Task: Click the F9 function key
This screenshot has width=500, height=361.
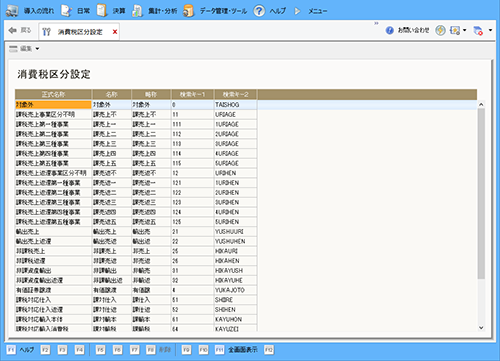Action: [x=186, y=350]
